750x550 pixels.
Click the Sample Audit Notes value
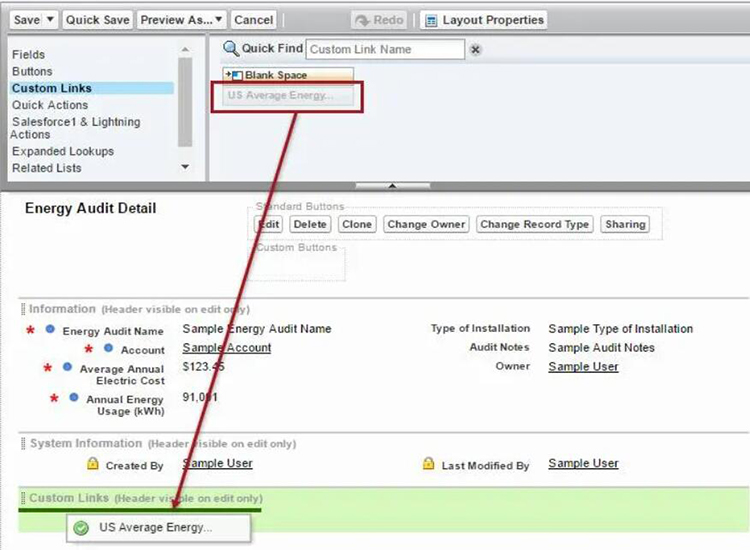coord(601,348)
